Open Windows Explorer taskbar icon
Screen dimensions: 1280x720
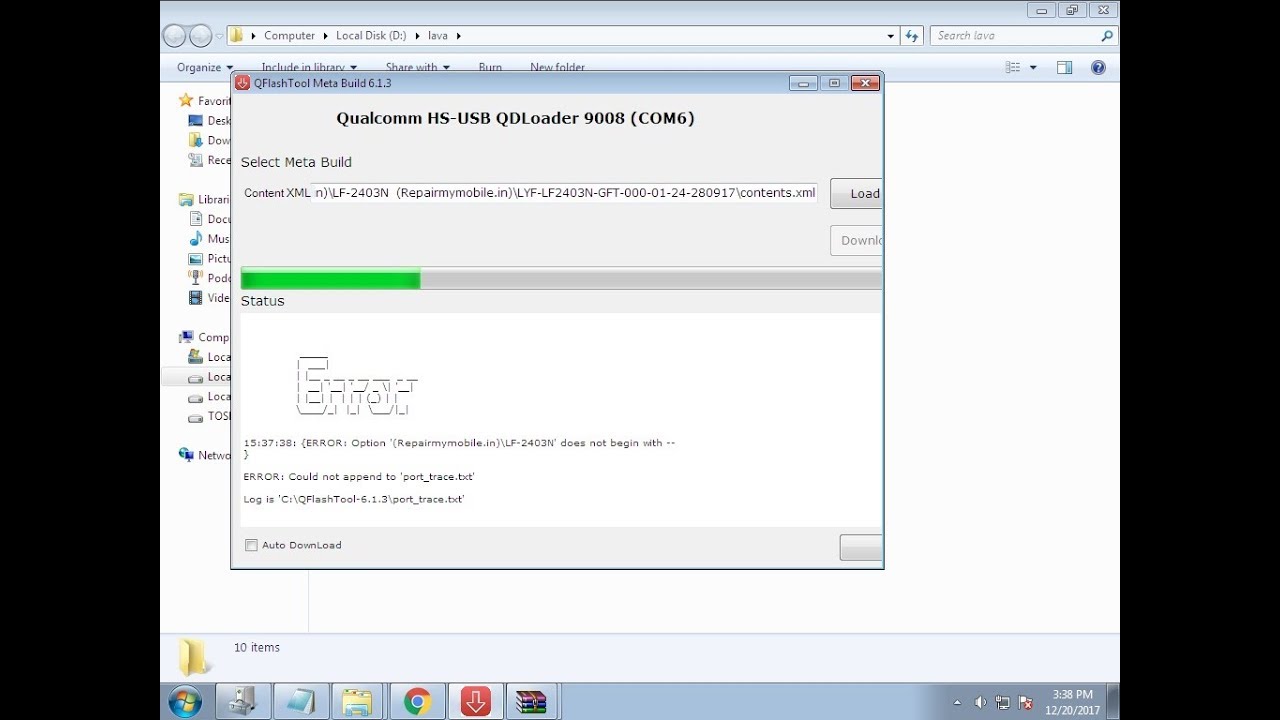[x=357, y=702]
